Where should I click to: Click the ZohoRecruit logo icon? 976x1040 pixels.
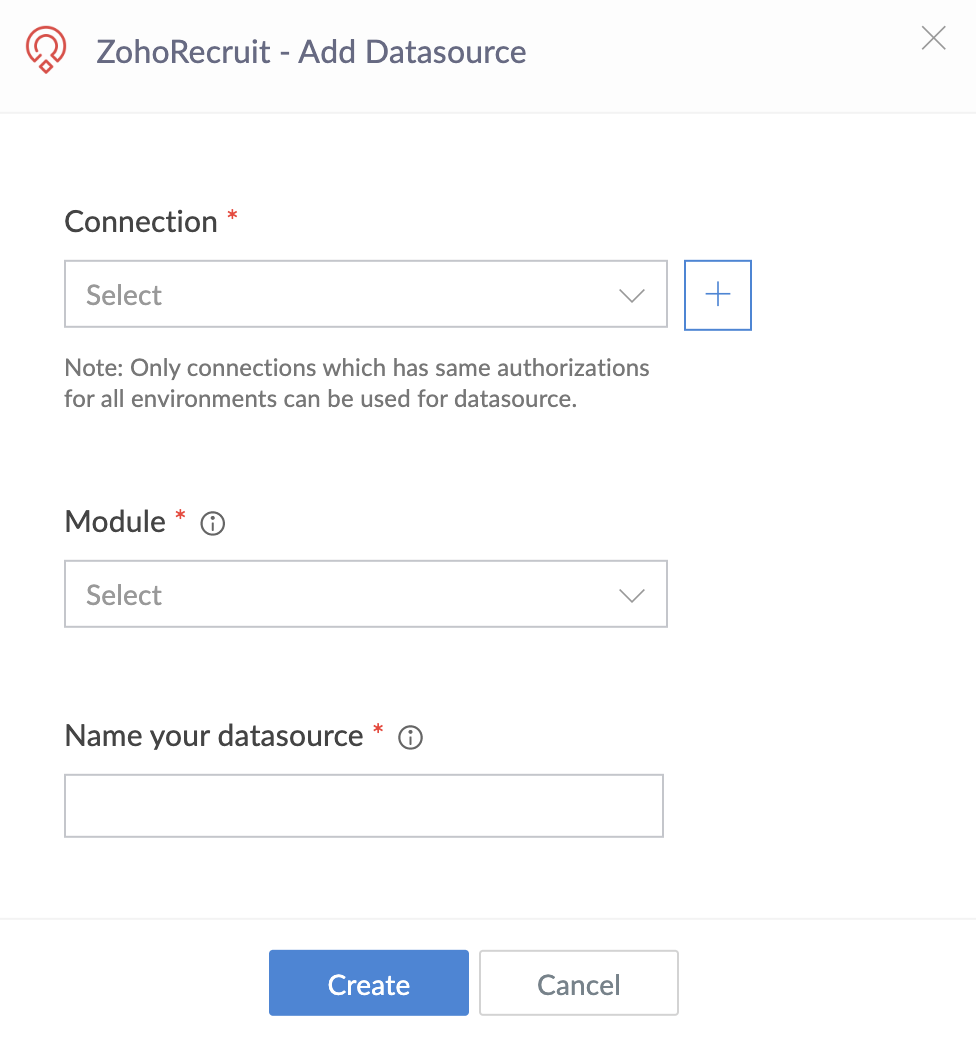coord(46,50)
